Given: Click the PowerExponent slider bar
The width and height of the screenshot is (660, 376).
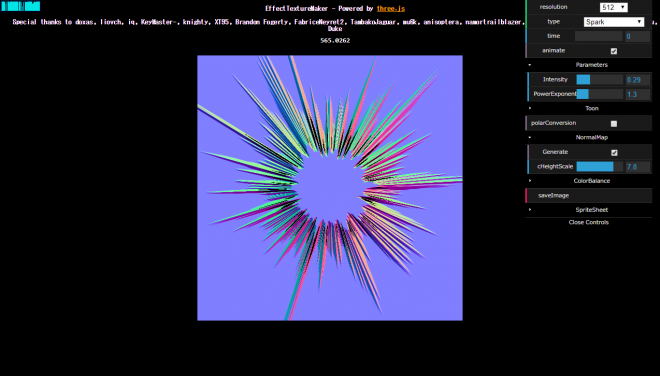Looking at the screenshot, I should point(599,94).
